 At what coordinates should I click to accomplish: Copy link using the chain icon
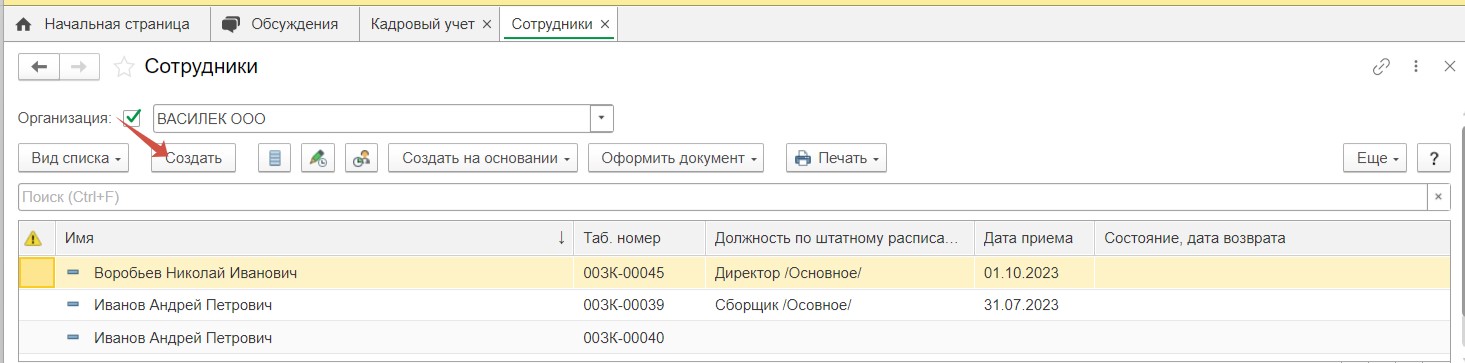point(1382,67)
